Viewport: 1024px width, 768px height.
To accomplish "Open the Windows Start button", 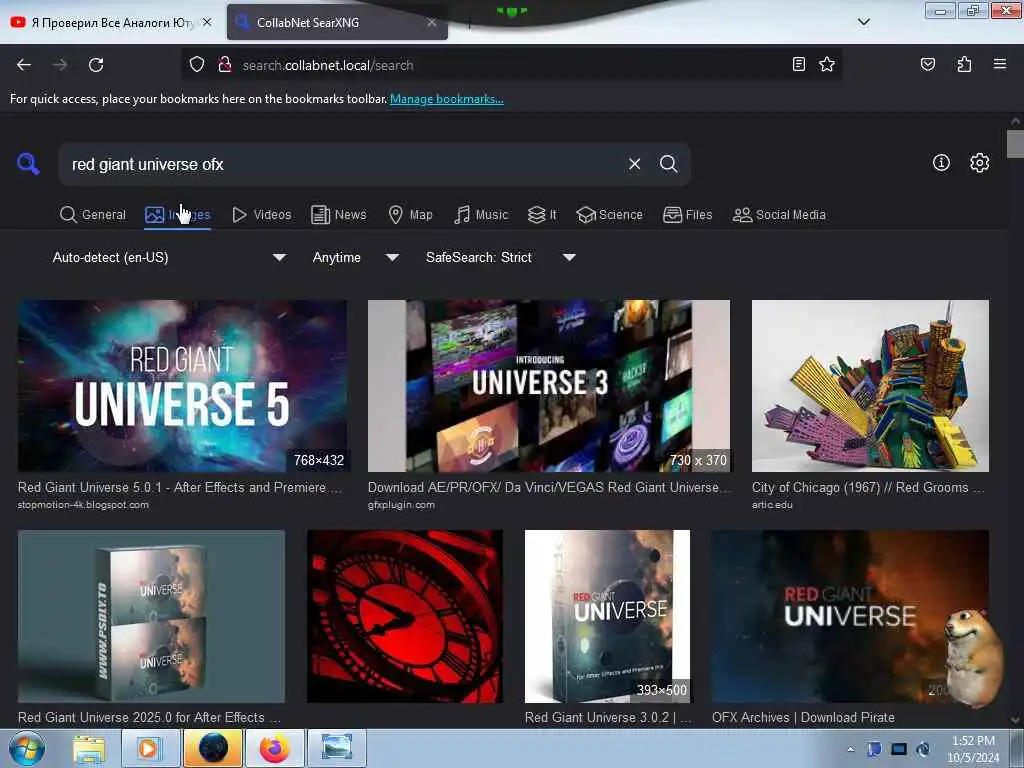I will coord(27,748).
